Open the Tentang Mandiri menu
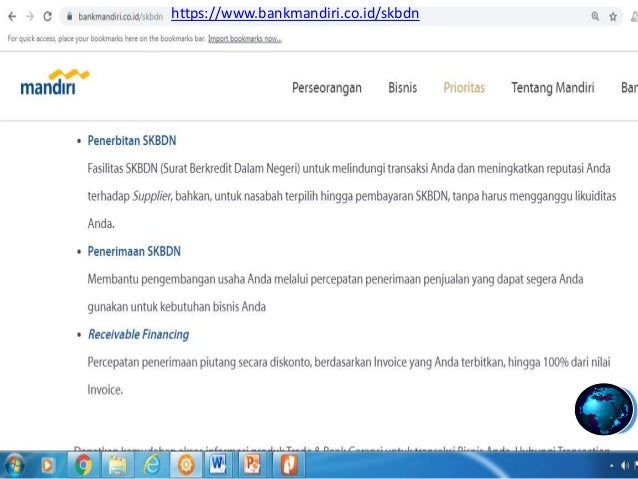The height and width of the screenshot is (479, 638). tap(553, 88)
